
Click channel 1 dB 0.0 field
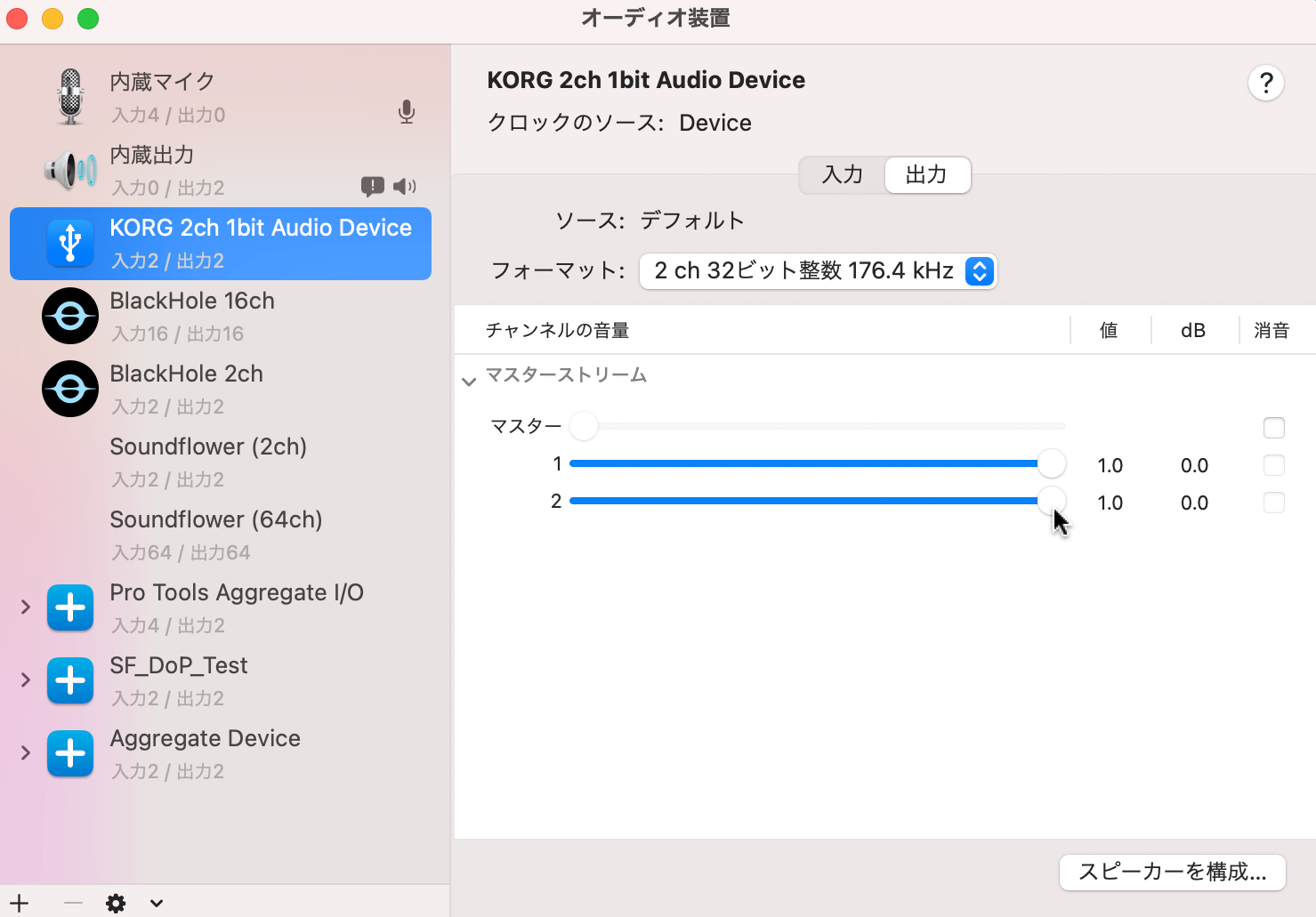click(1194, 465)
